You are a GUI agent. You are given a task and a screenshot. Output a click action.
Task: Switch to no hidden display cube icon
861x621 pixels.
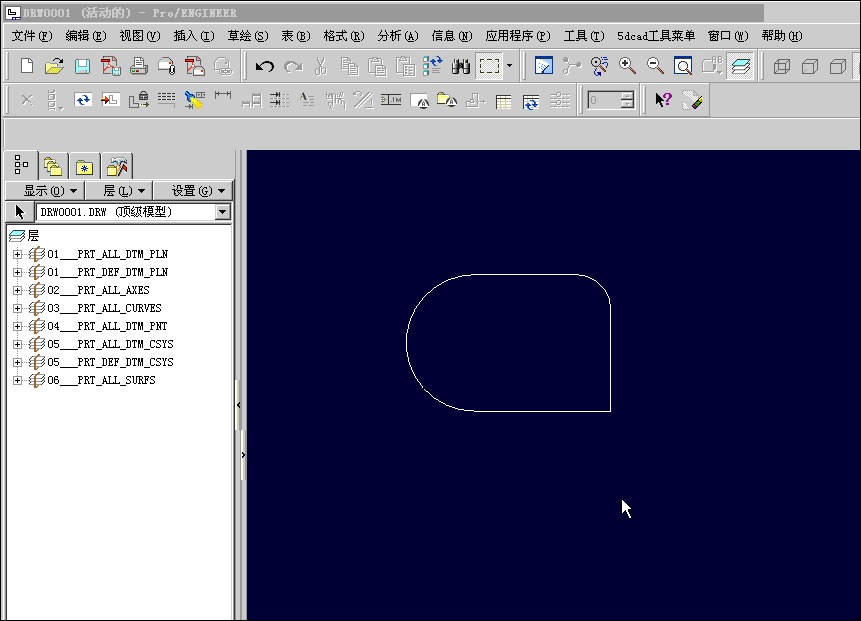coord(837,67)
